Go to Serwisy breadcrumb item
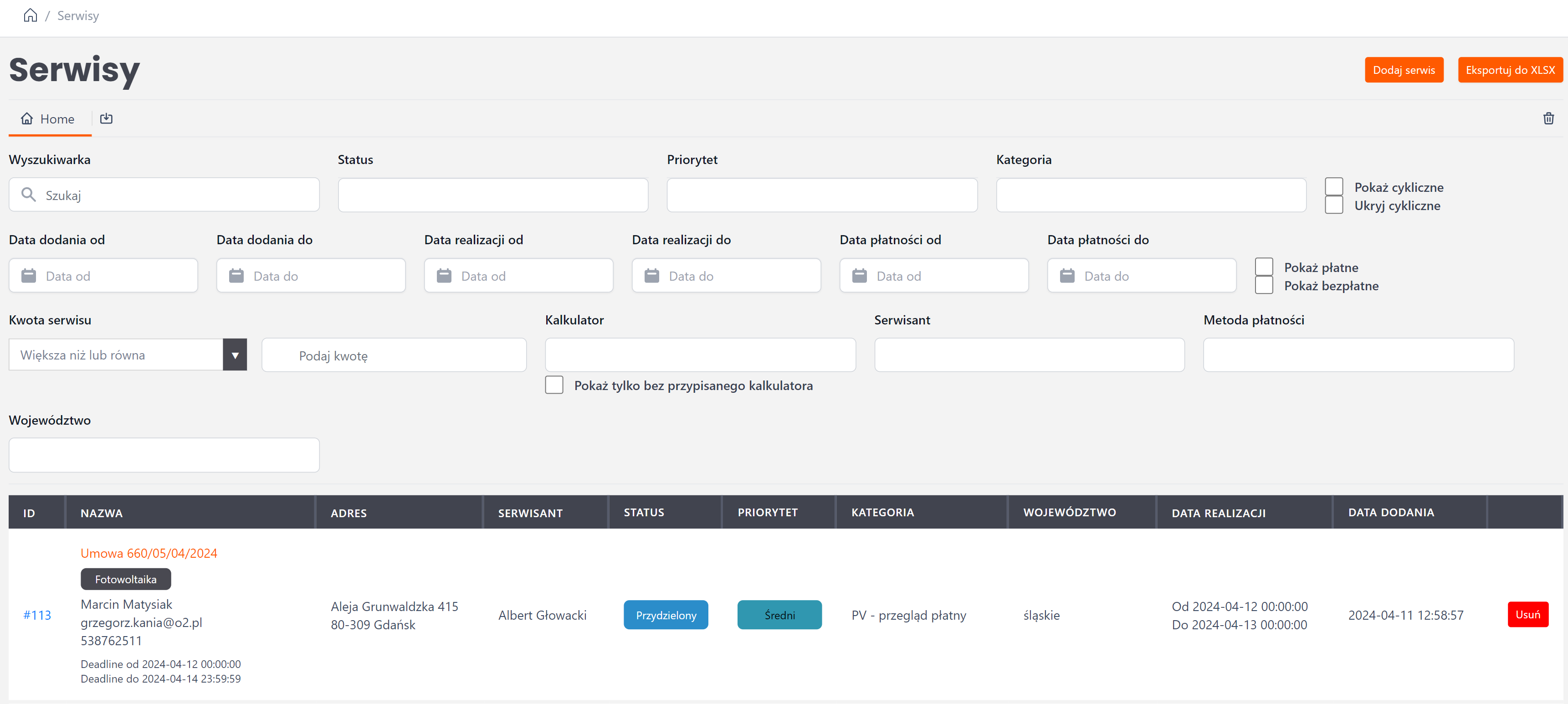This screenshot has height=704, width=1568. [x=78, y=15]
